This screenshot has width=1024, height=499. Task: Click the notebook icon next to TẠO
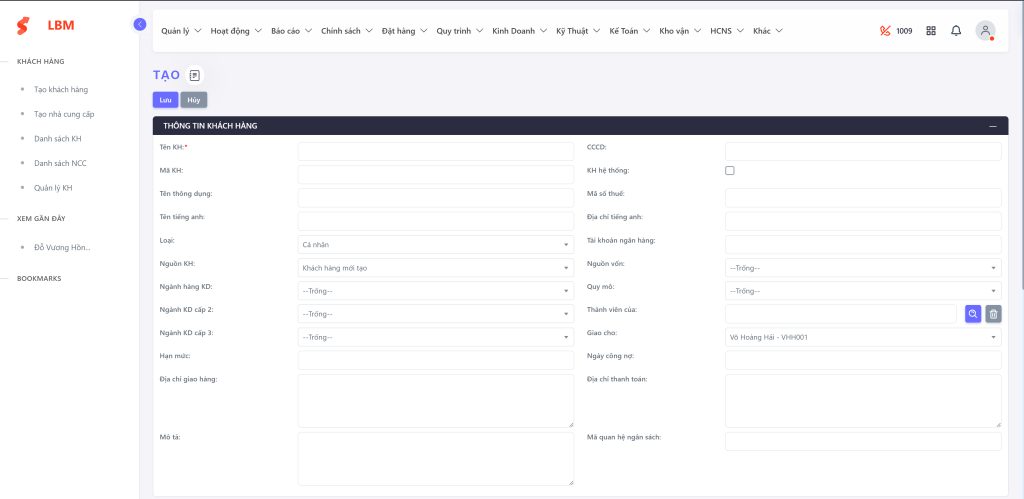click(194, 75)
